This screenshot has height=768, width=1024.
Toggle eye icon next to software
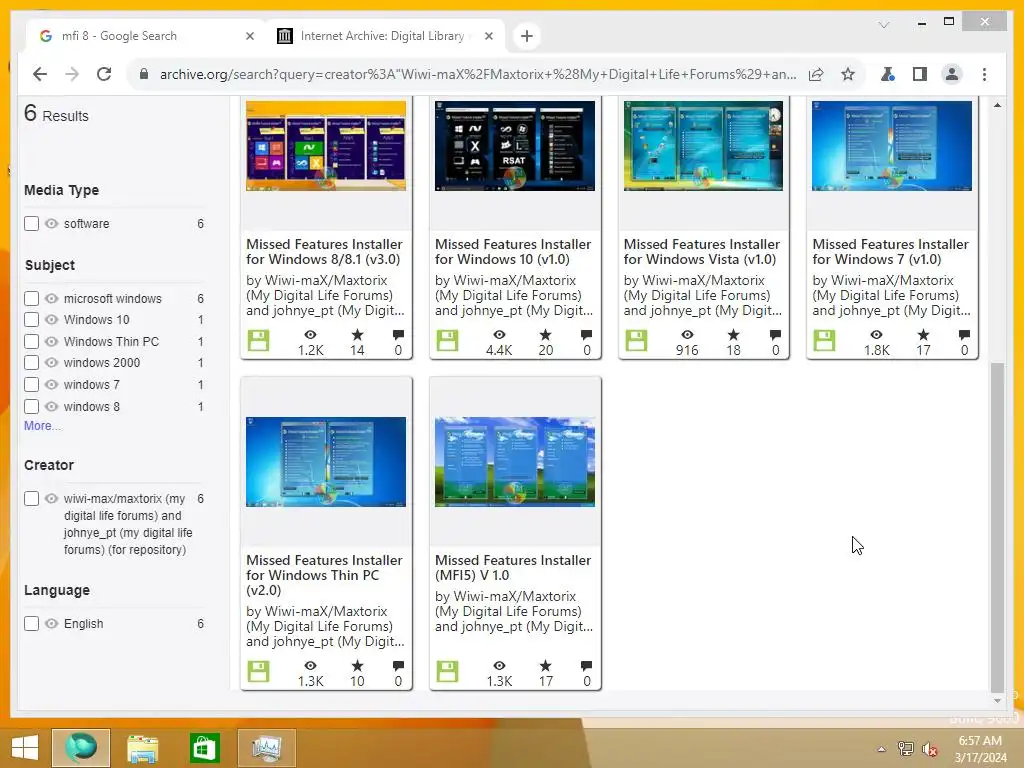click(52, 223)
